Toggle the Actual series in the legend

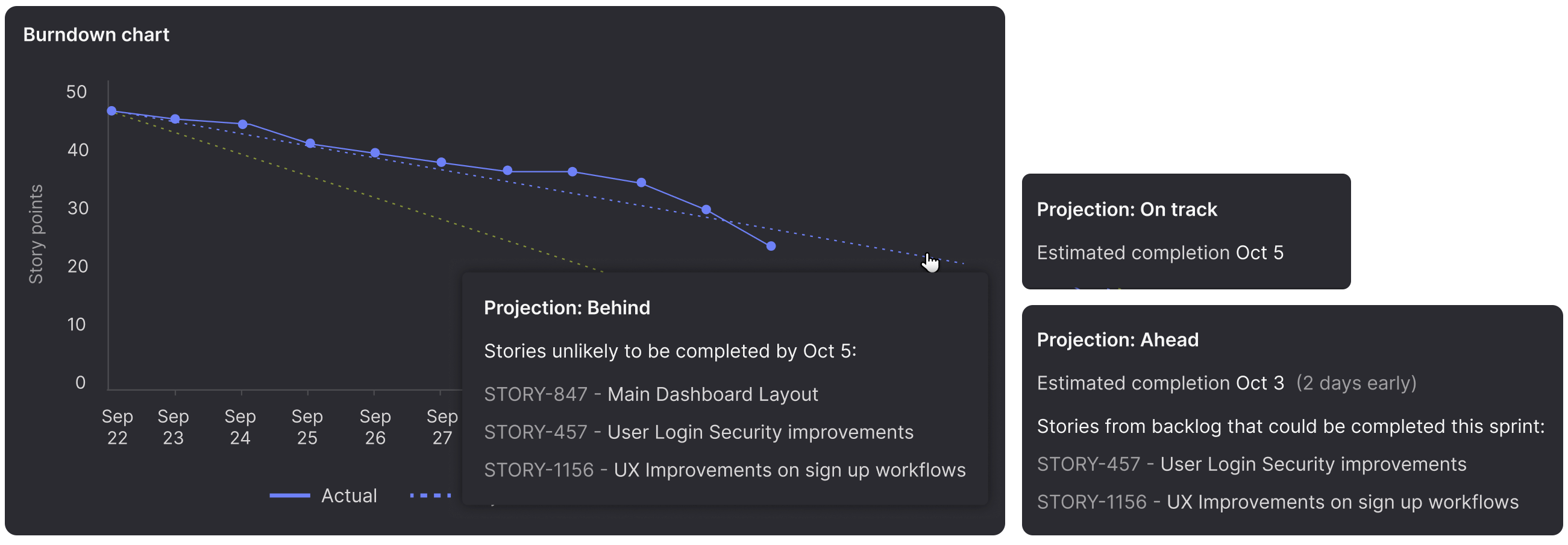point(323,496)
